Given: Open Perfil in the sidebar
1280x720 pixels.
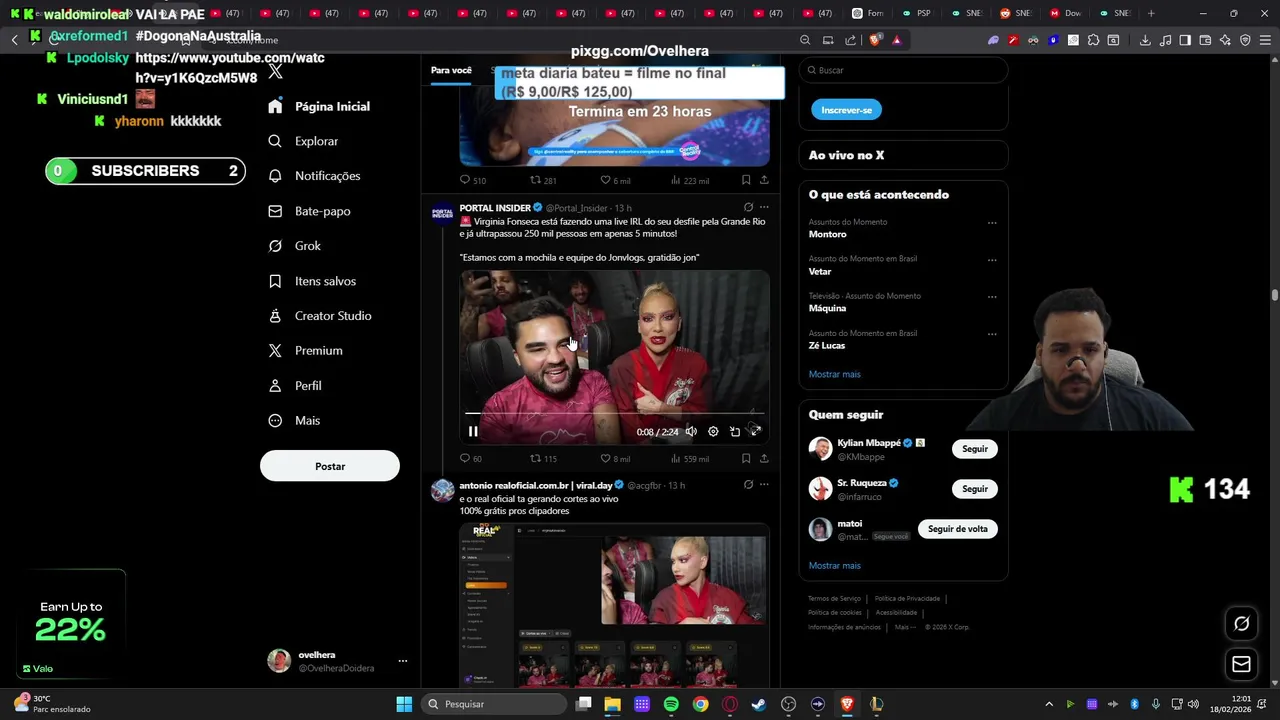Looking at the screenshot, I should [x=295, y=386].
